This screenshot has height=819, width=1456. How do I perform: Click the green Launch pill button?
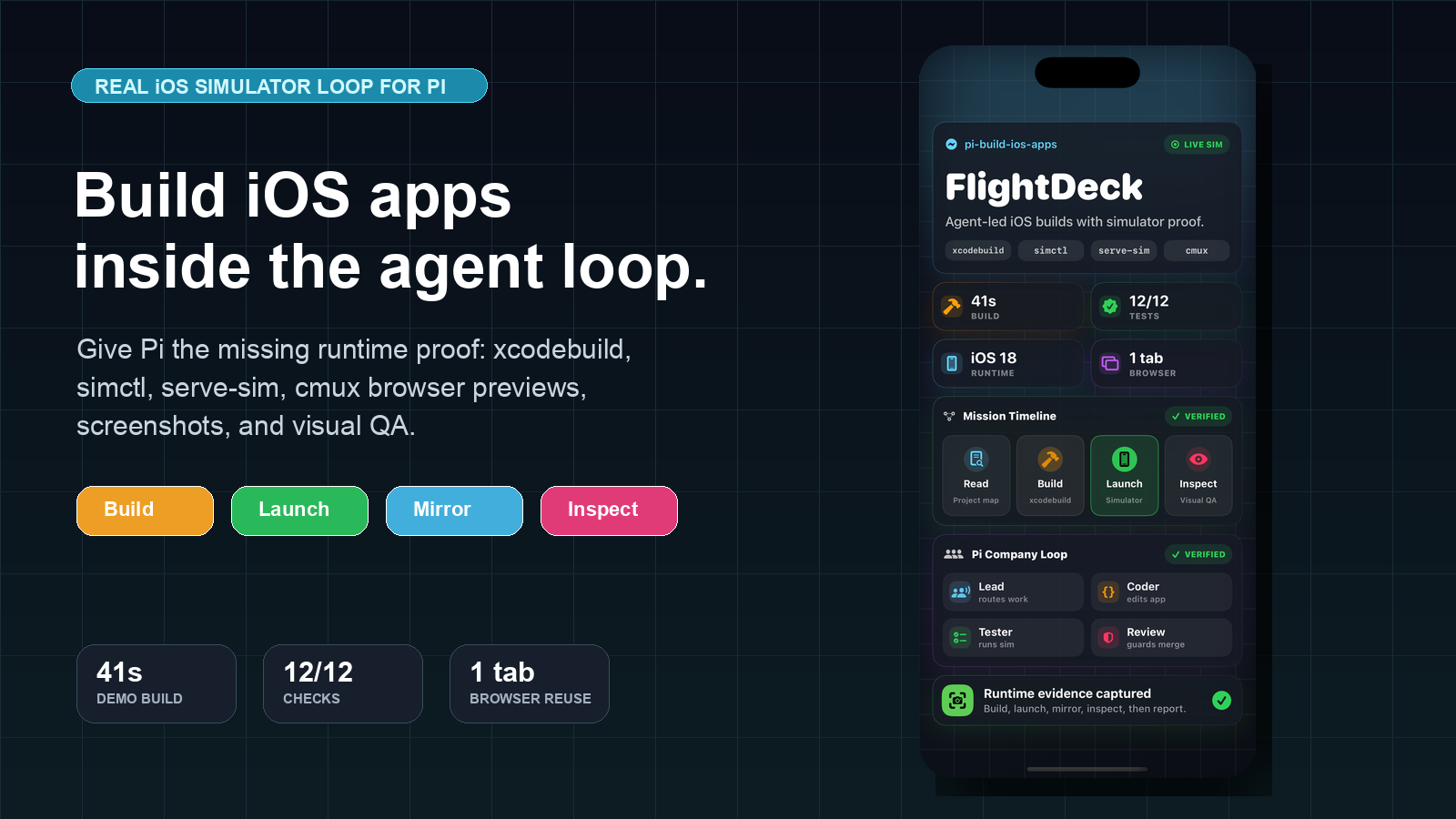[299, 511]
